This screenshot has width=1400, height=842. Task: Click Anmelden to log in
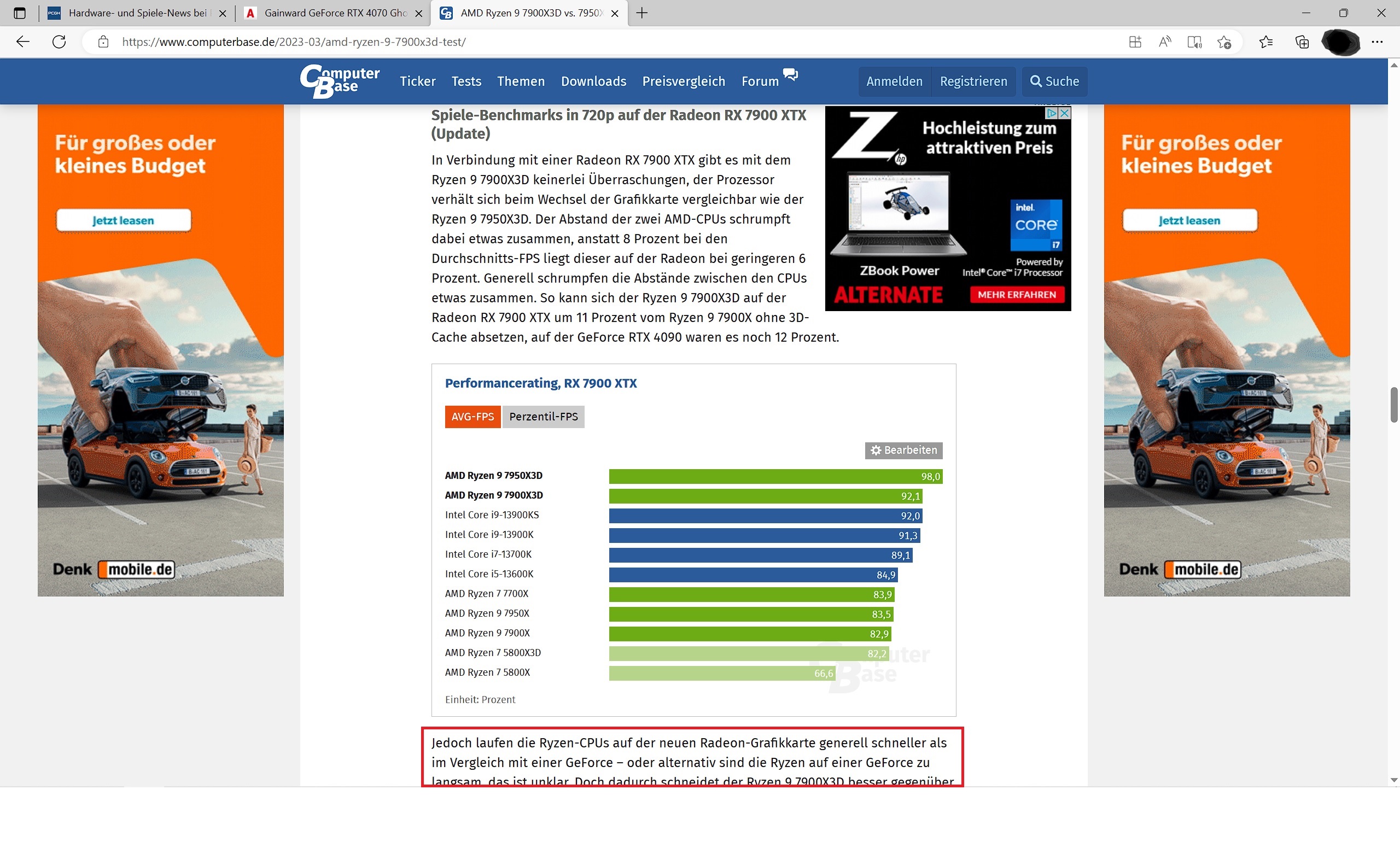click(894, 81)
